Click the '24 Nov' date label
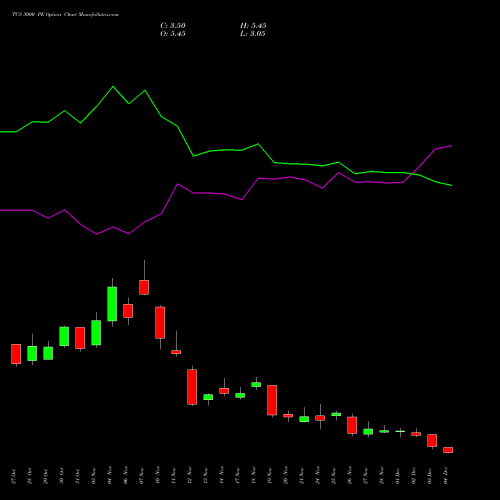 coord(318,476)
